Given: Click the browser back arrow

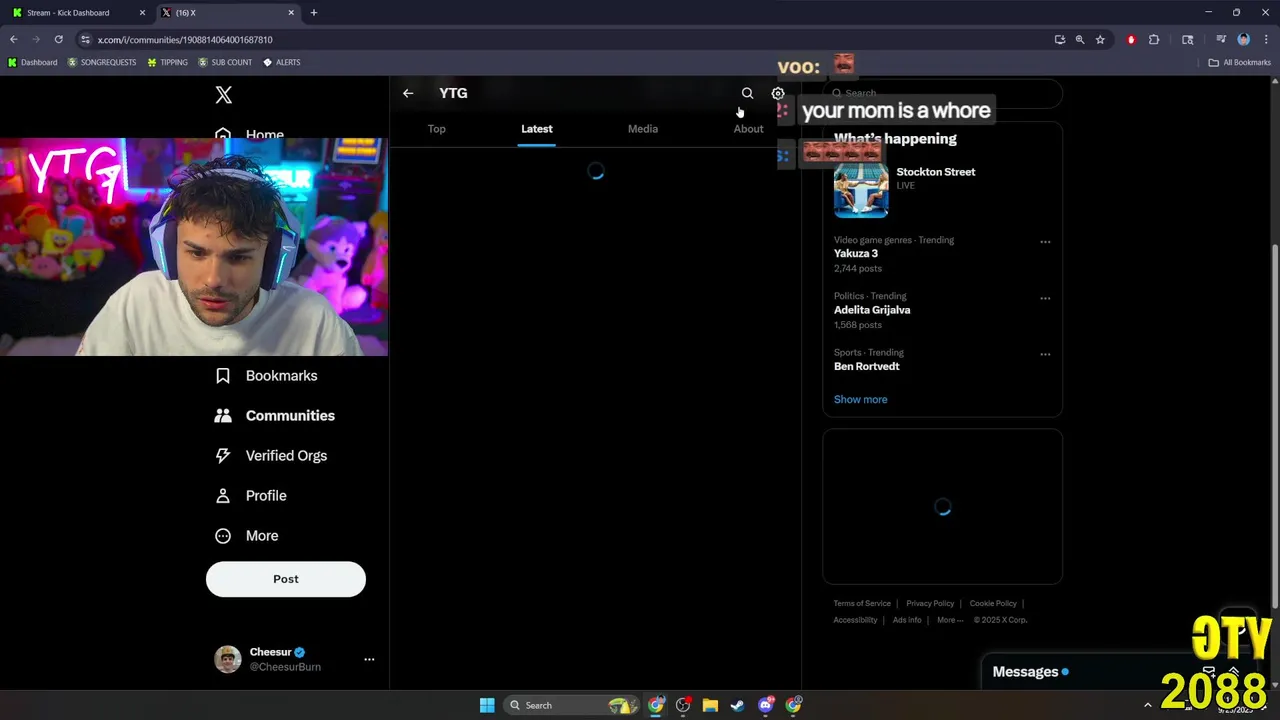Looking at the screenshot, I should 14,40.
